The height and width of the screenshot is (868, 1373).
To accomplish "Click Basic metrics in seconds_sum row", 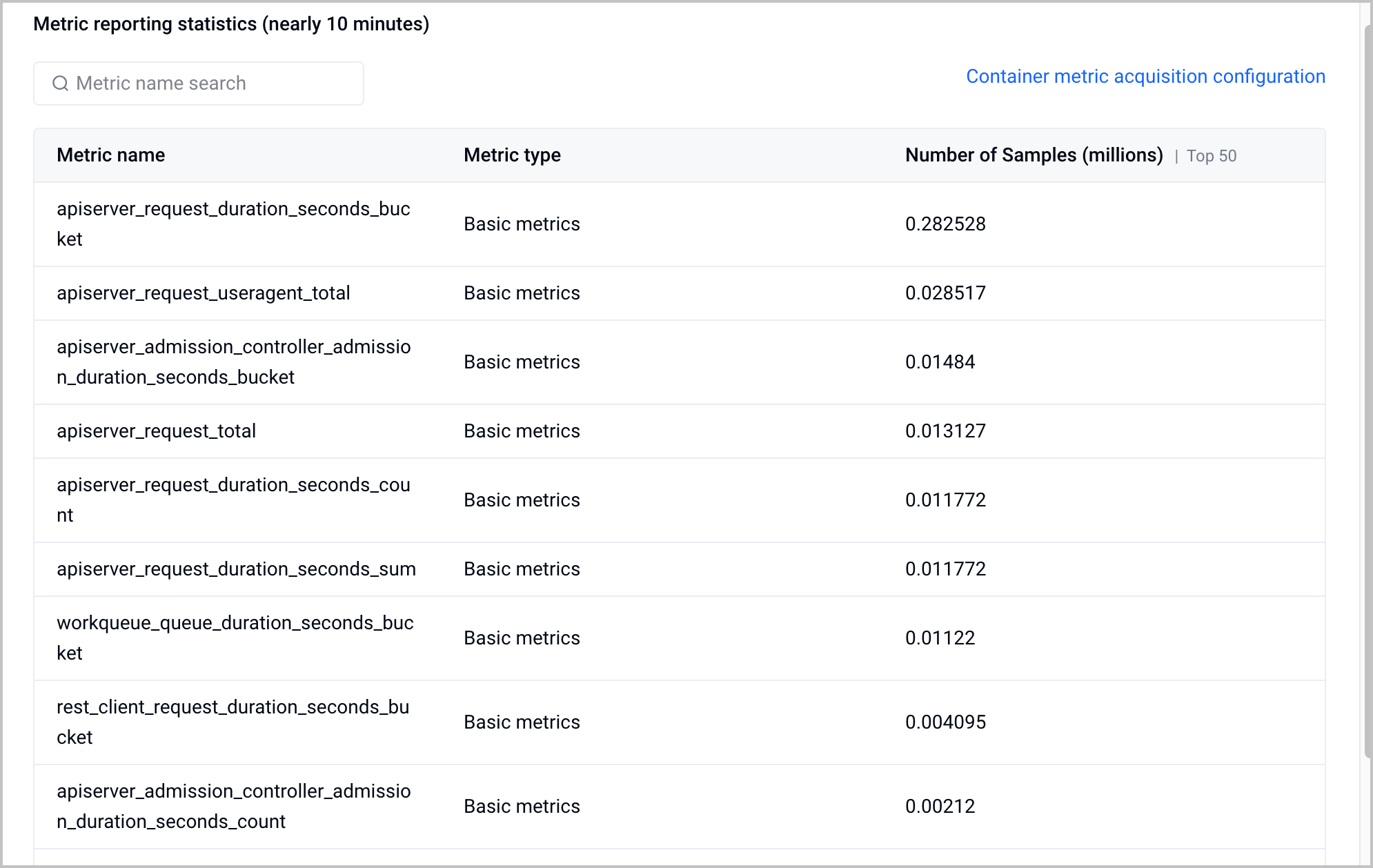I will pyautogui.click(x=522, y=569).
